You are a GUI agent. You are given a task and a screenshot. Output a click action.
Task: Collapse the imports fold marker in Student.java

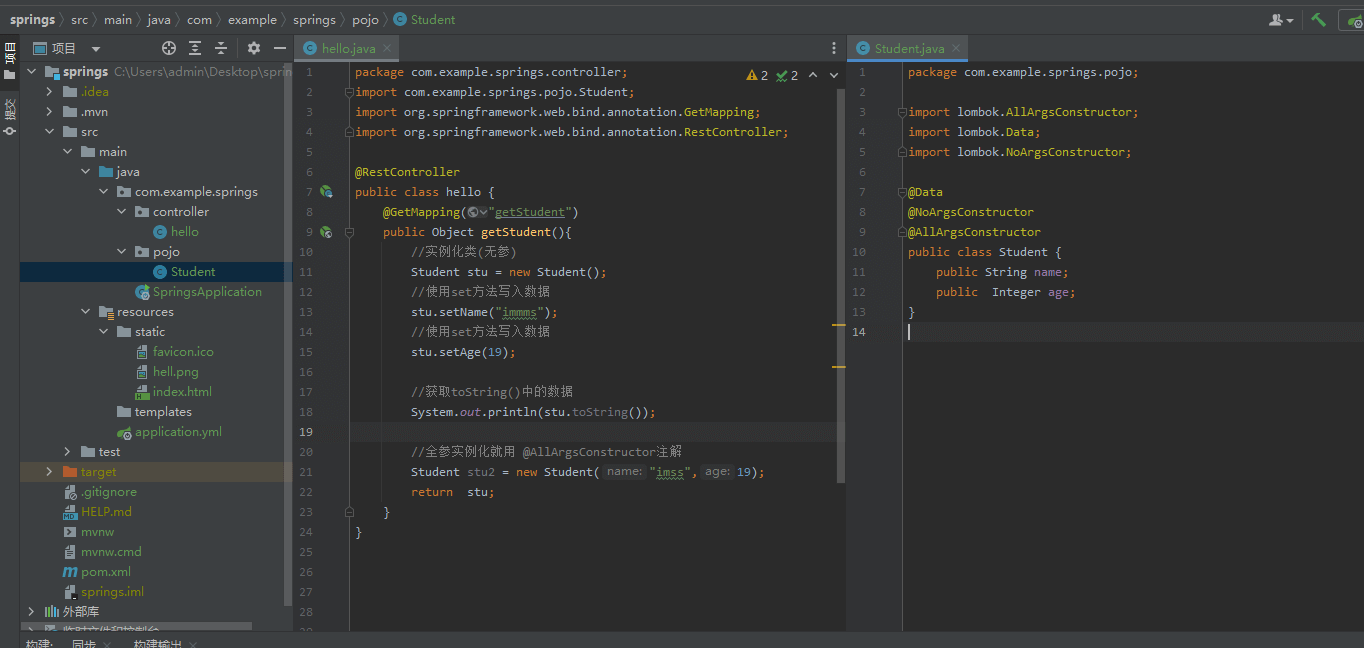[x=902, y=112]
